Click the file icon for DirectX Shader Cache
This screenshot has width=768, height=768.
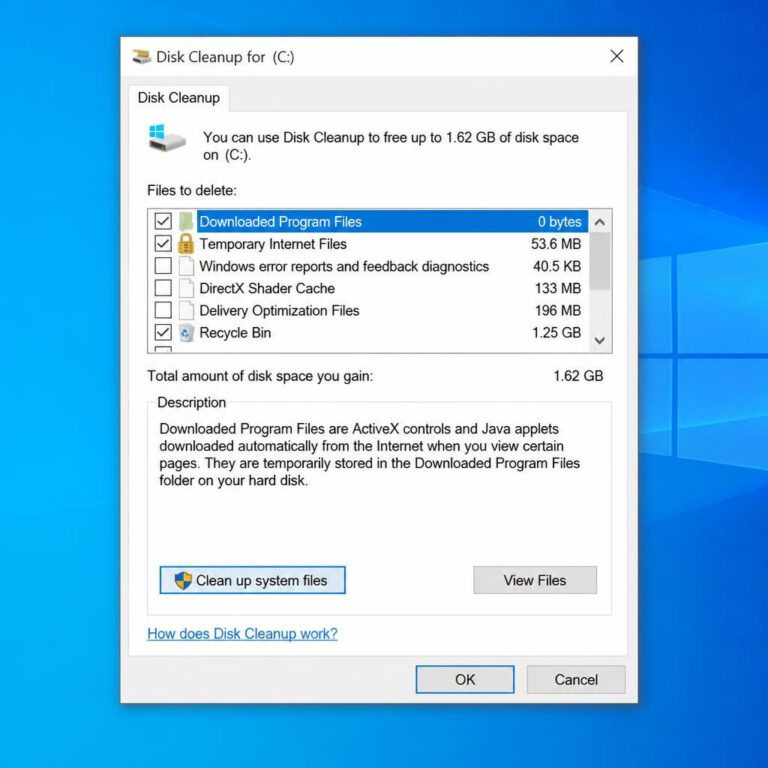pos(186,288)
